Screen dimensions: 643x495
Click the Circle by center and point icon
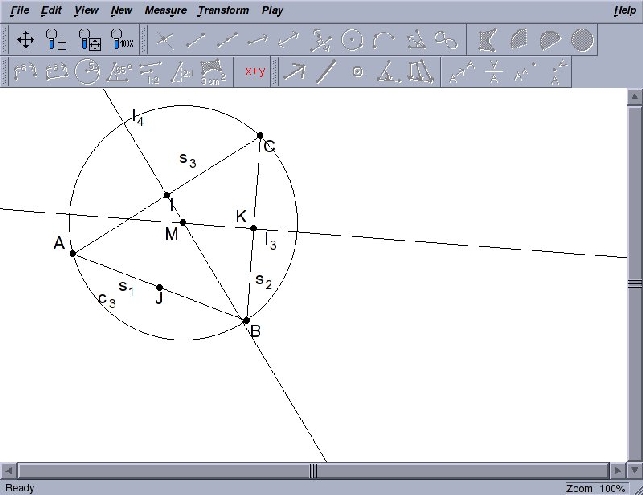point(352,41)
